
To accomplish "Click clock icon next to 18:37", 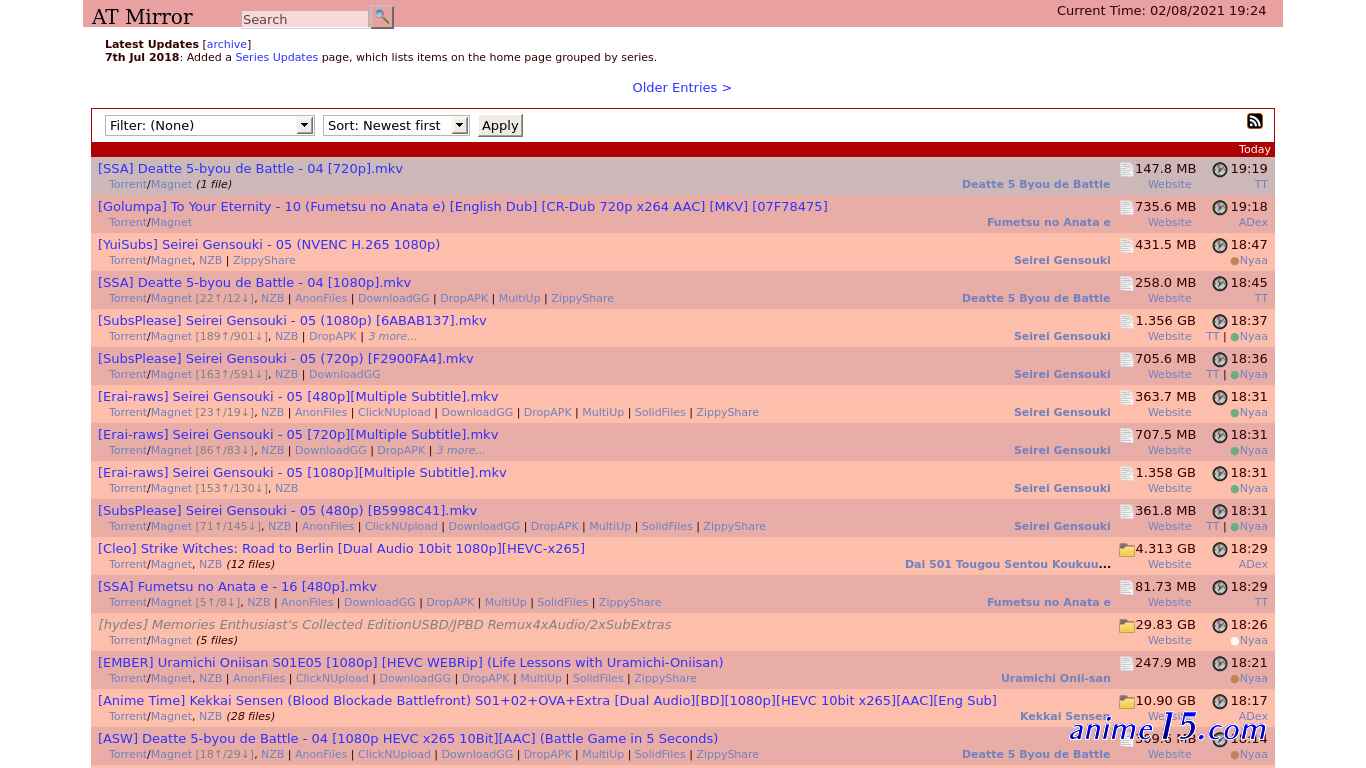I will [1220, 322].
